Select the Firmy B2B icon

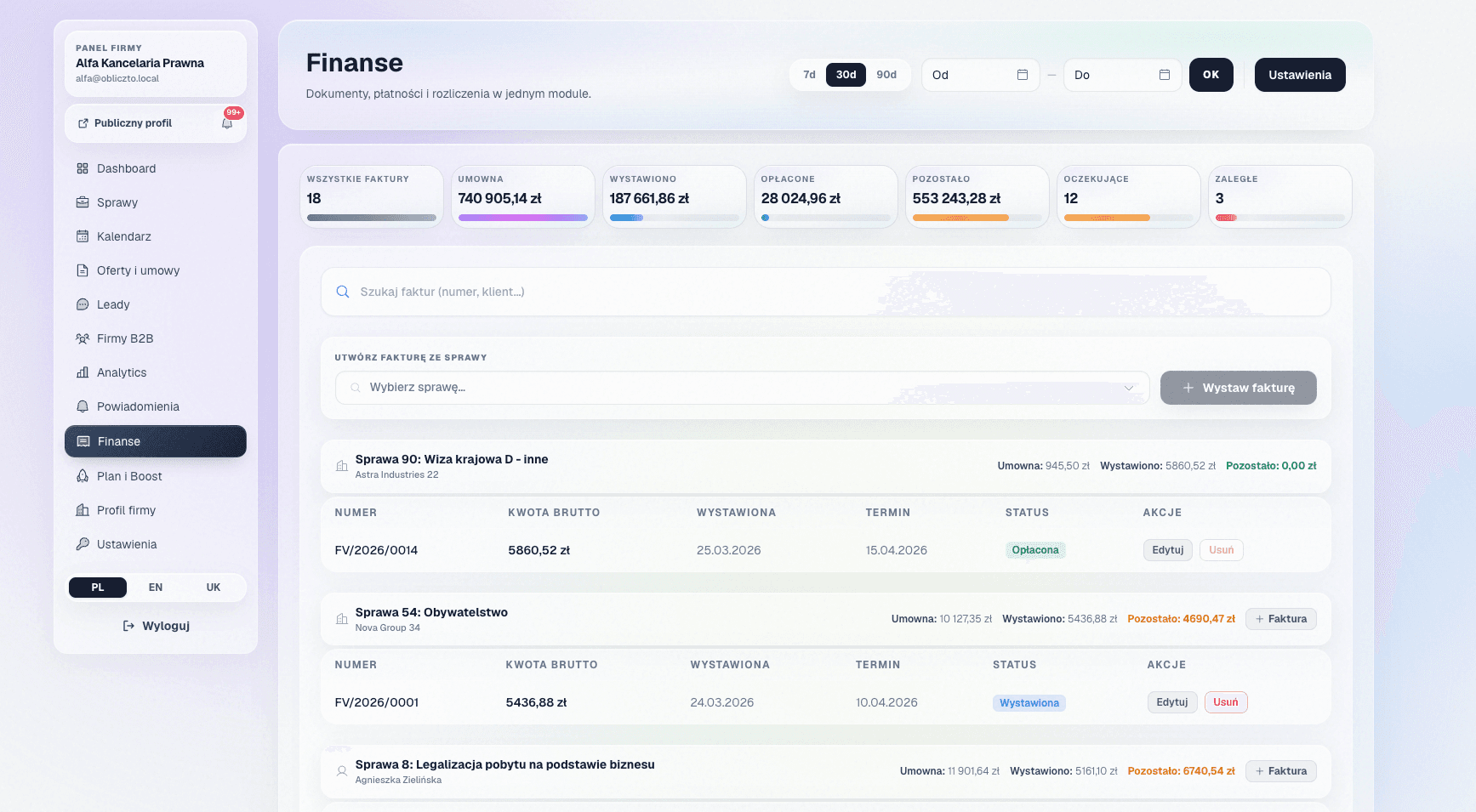pyautogui.click(x=83, y=338)
